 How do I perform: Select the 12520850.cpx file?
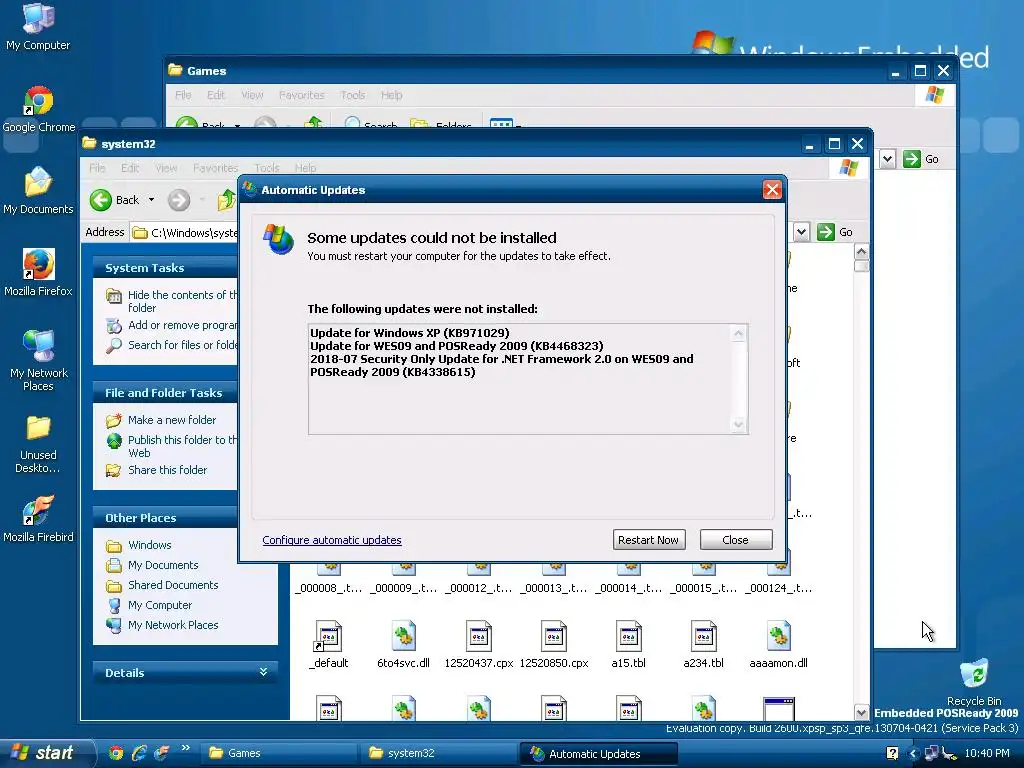pyautogui.click(x=554, y=644)
